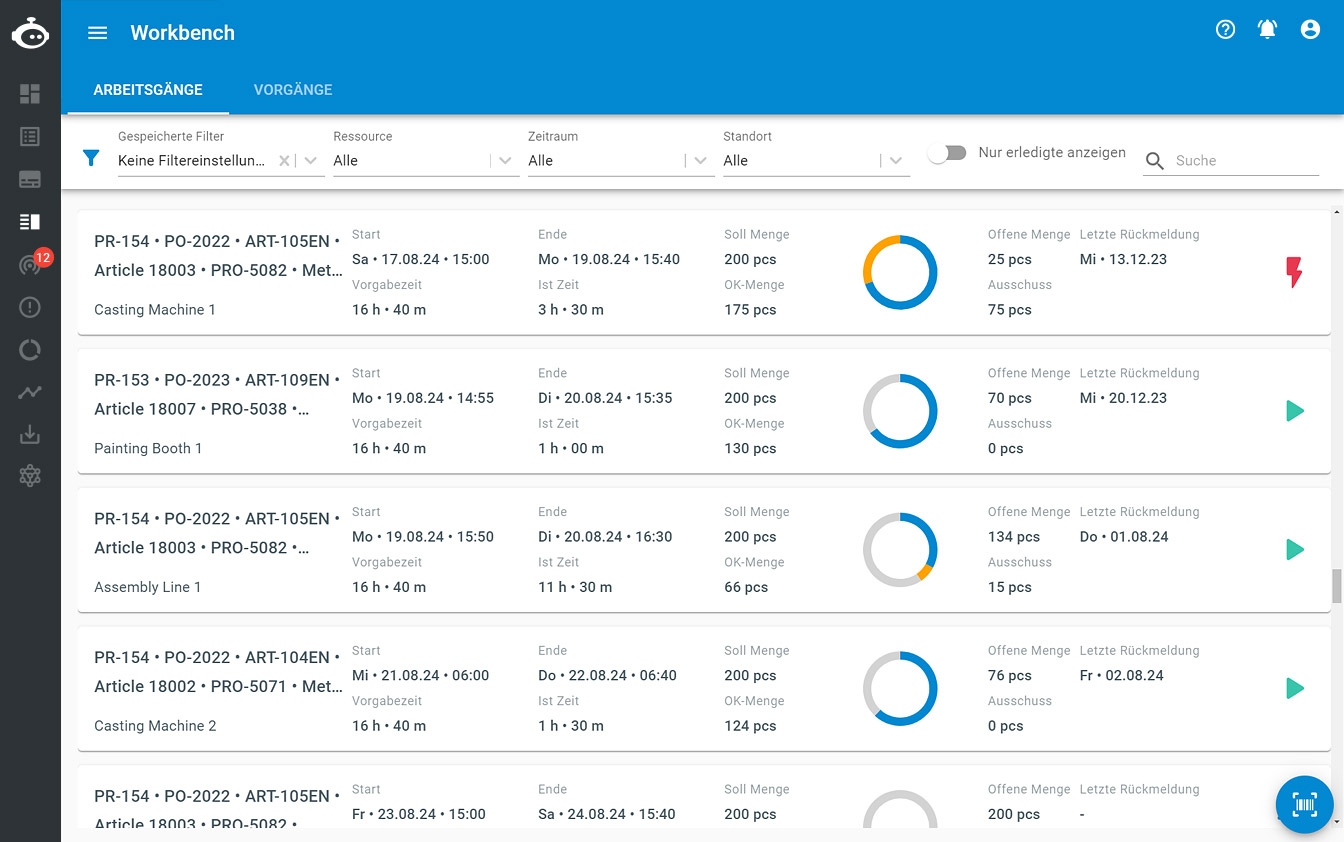Open the sidebar icon with badge 12
1344x842 pixels.
[x=31, y=264]
